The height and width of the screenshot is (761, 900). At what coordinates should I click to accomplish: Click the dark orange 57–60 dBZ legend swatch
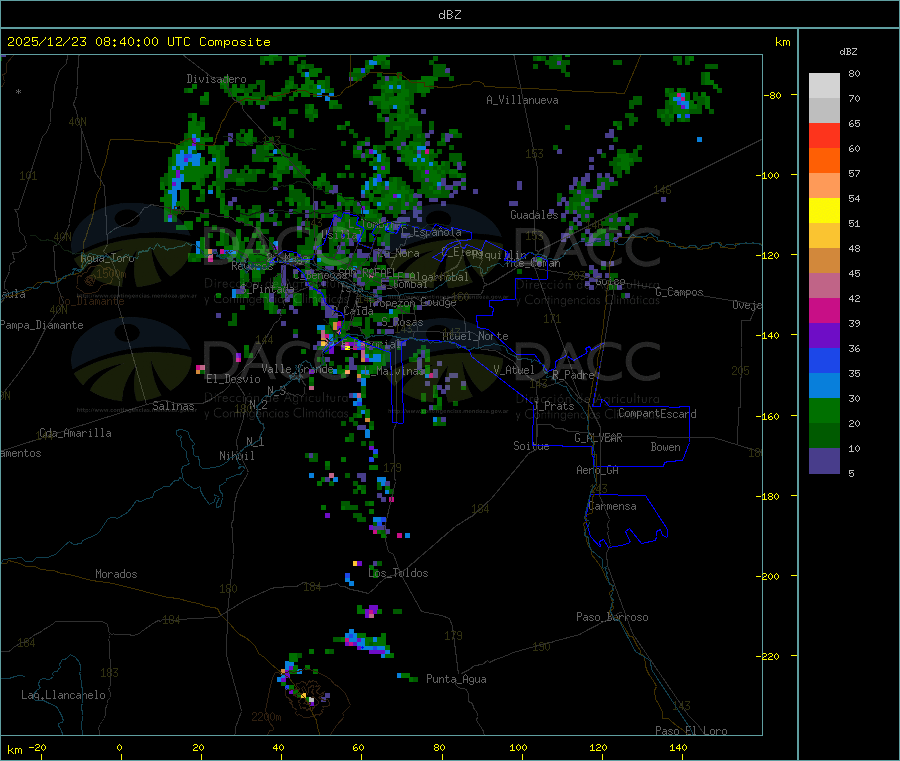[x=824, y=161]
